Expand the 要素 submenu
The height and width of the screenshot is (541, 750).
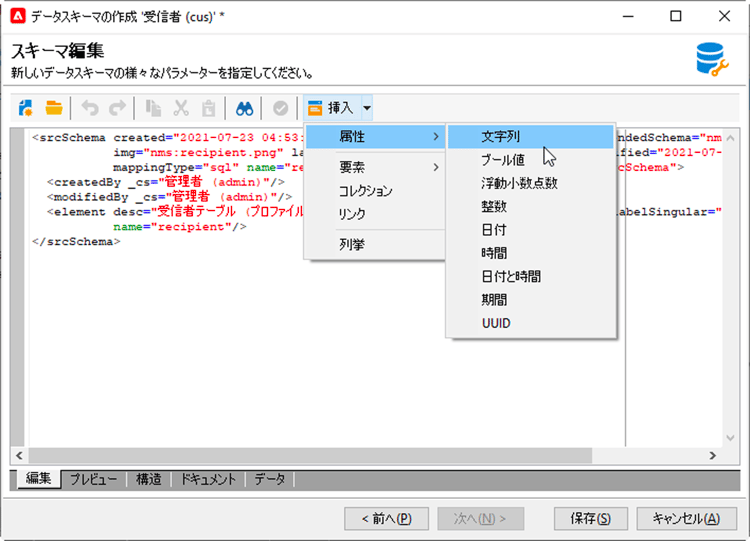point(376,167)
